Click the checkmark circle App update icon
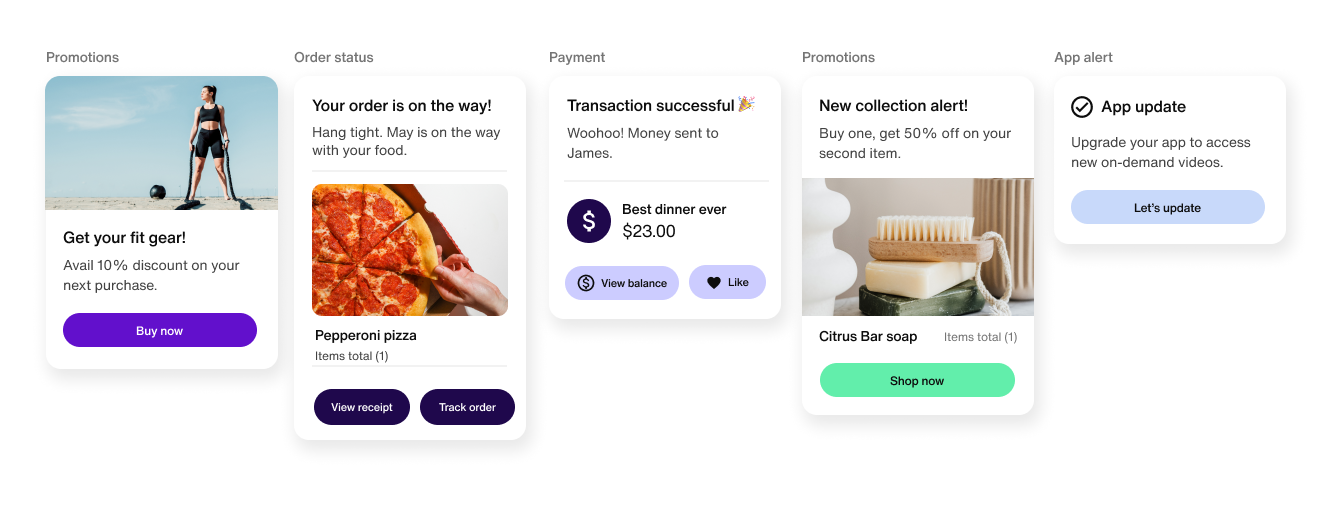The image size is (1322, 522). click(1082, 107)
